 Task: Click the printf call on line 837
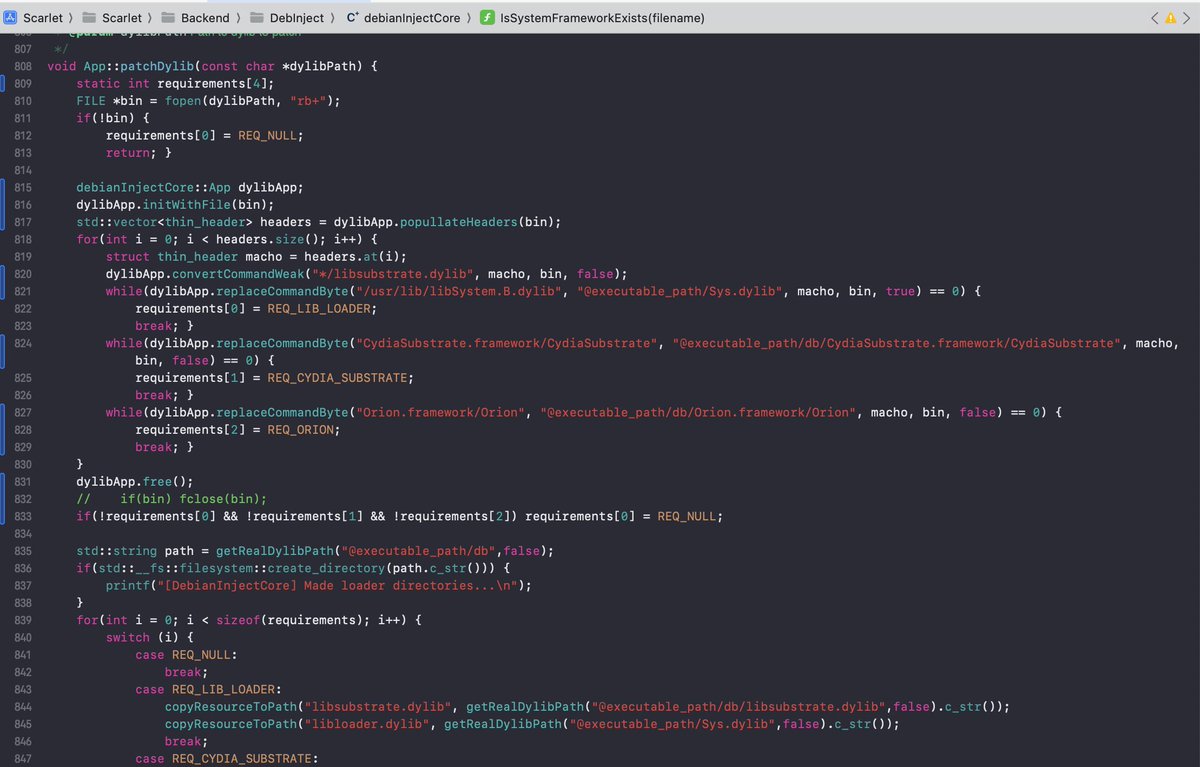[318, 586]
